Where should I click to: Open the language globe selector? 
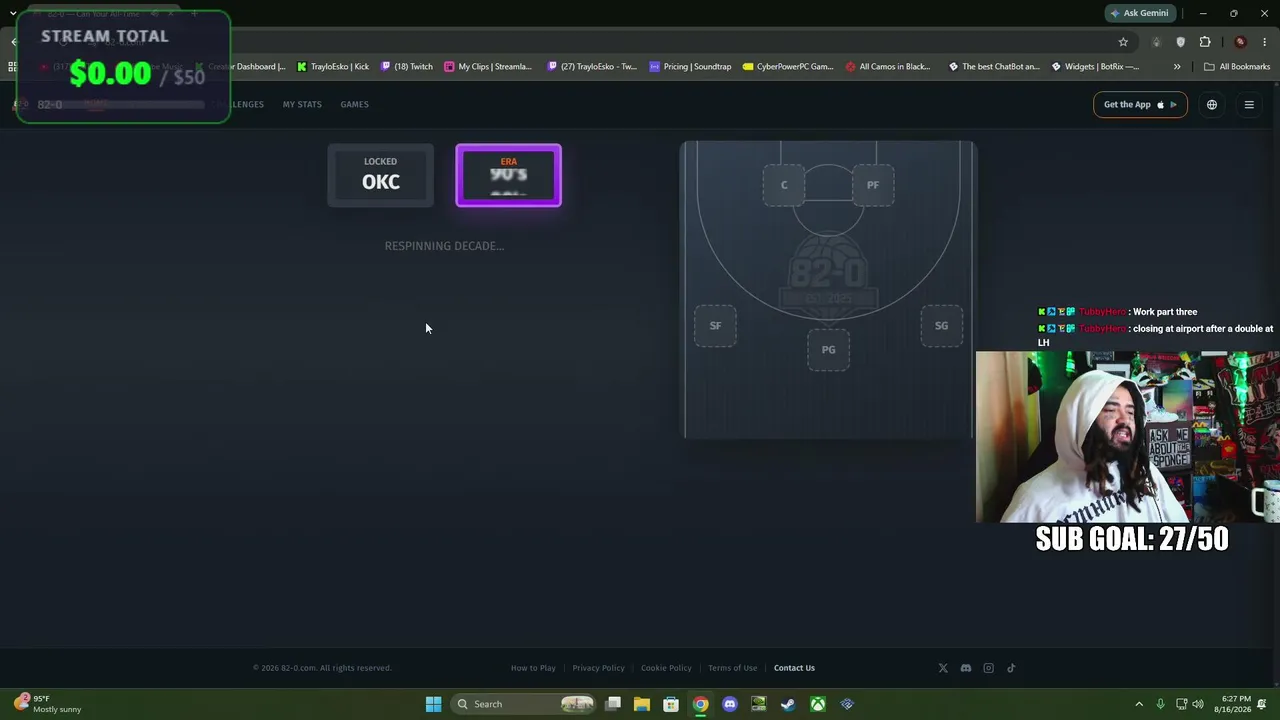[1212, 105]
